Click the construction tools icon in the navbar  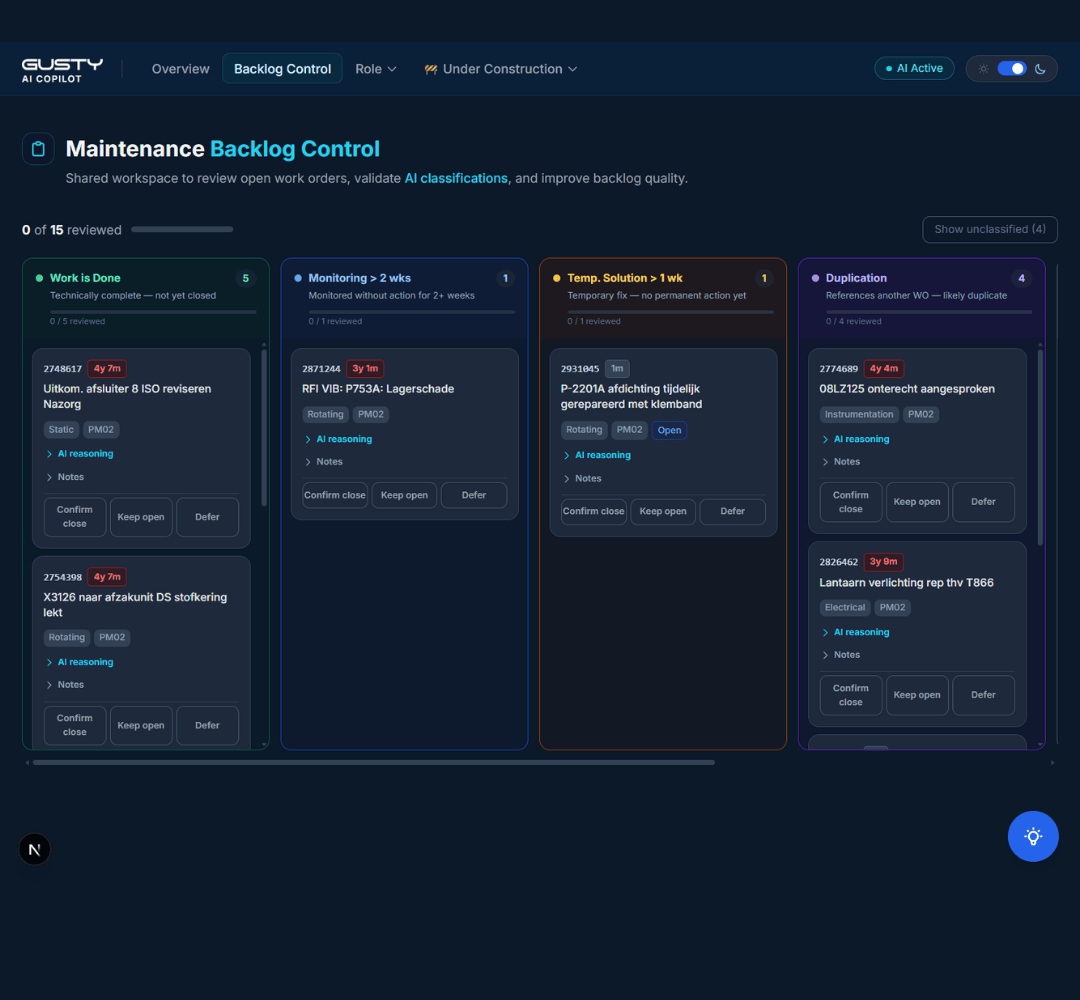click(430, 69)
